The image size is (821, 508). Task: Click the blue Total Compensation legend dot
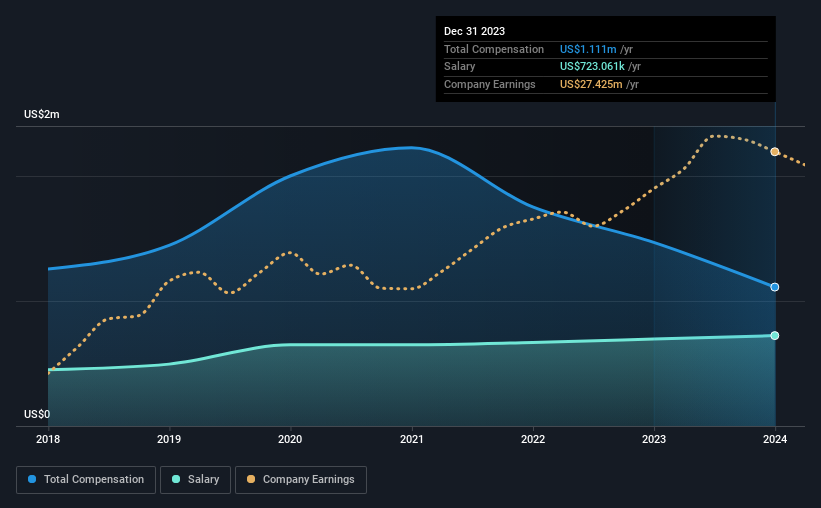point(32,479)
